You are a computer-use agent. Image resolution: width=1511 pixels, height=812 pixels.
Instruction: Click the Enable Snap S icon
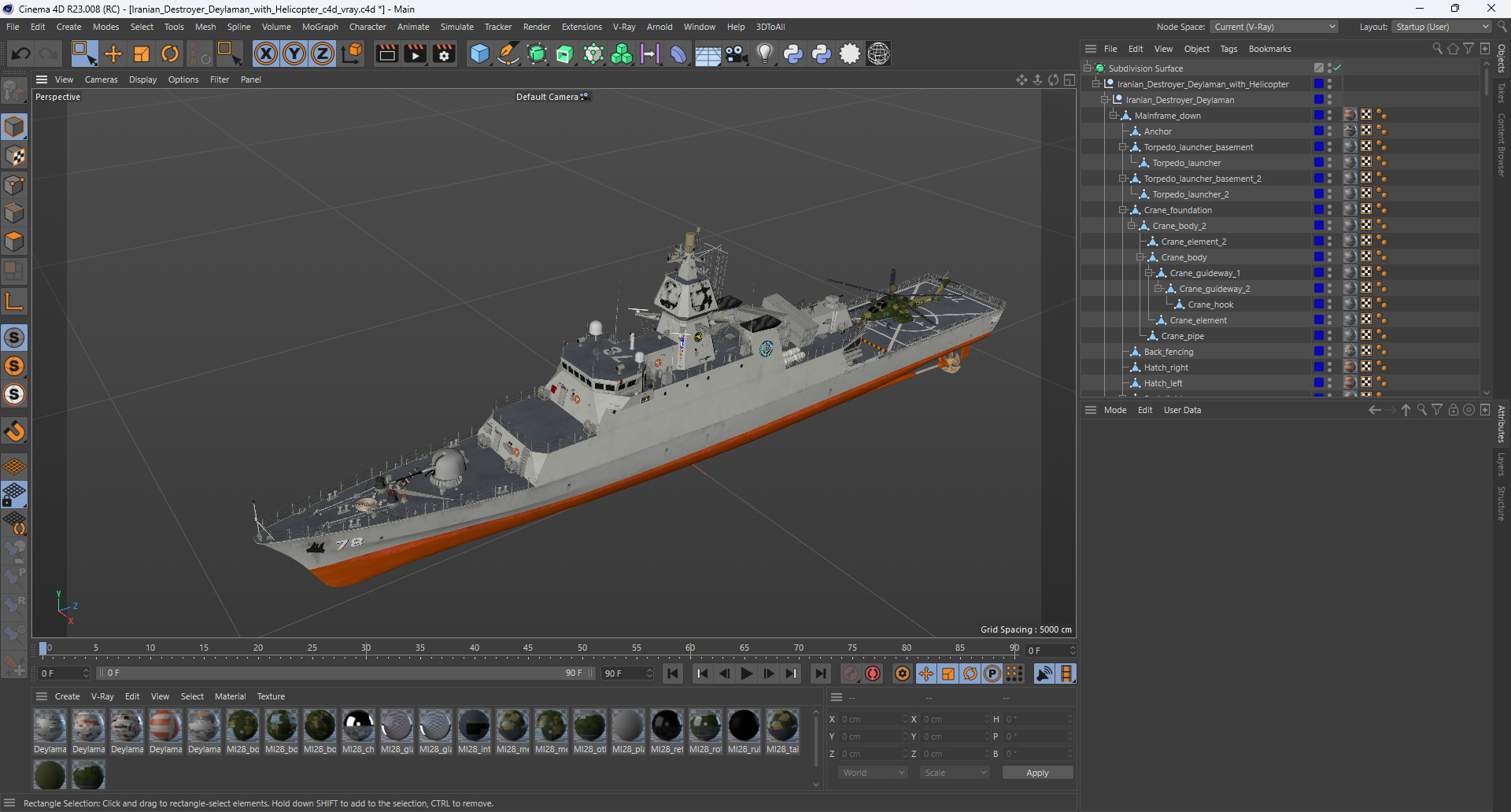[x=14, y=338]
